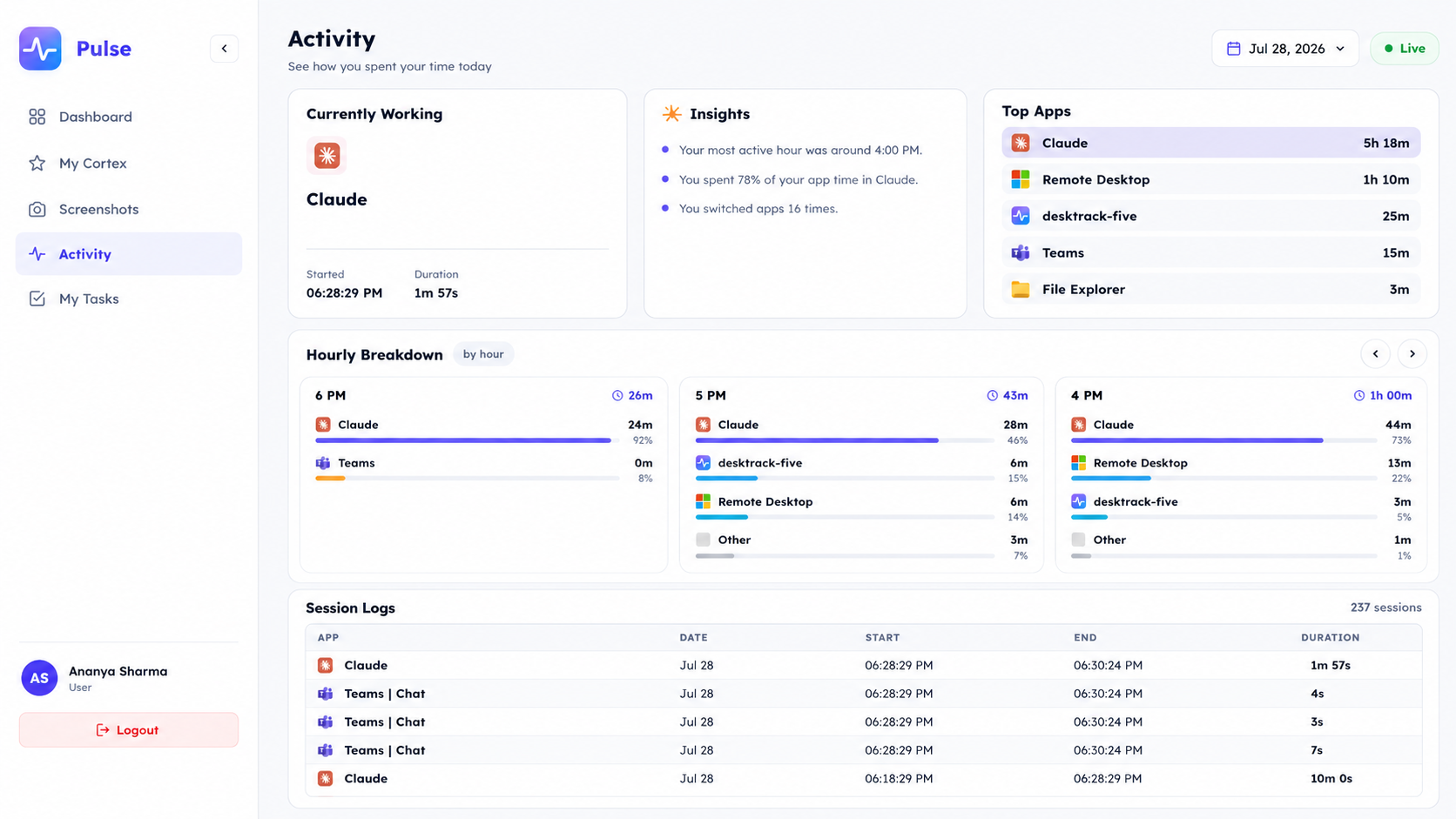Click Teams progress bar in 6 PM card
Image resolution: width=1456 pixels, height=819 pixels.
pos(468,479)
